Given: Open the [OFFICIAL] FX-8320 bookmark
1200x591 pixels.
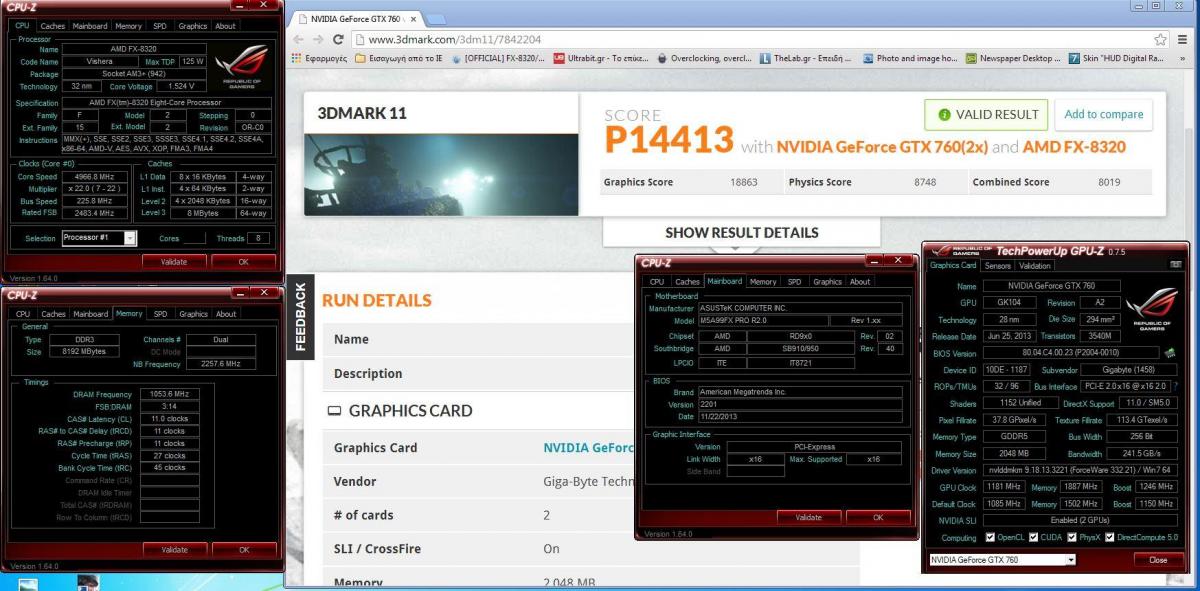Looking at the screenshot, I should click(498, 58).
